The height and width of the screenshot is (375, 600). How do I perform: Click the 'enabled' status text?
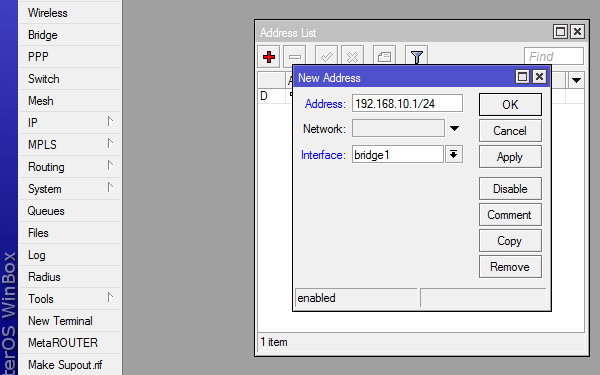pos(316,298)
